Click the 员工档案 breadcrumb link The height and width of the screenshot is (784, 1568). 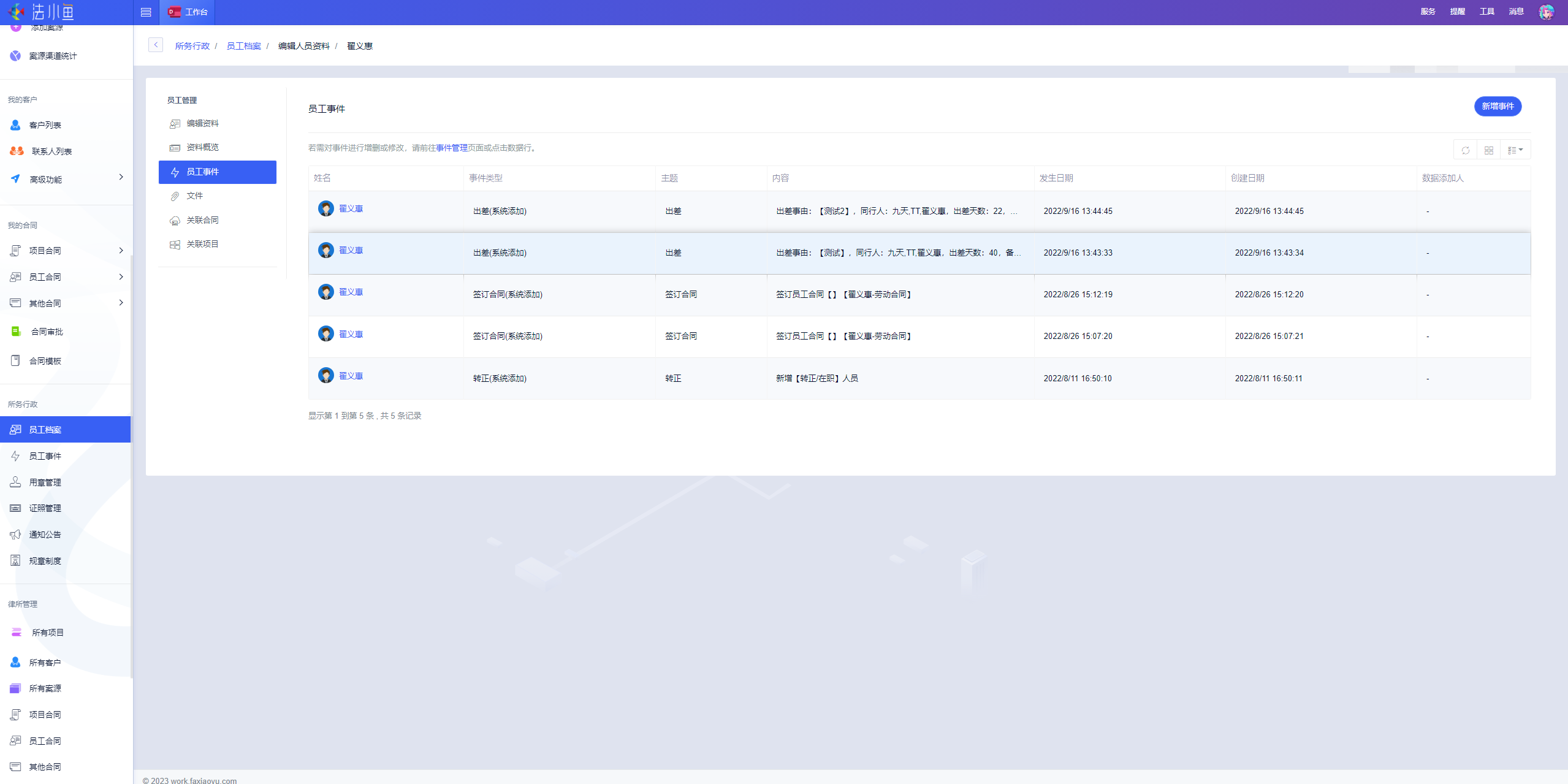[x=243, y=46]
